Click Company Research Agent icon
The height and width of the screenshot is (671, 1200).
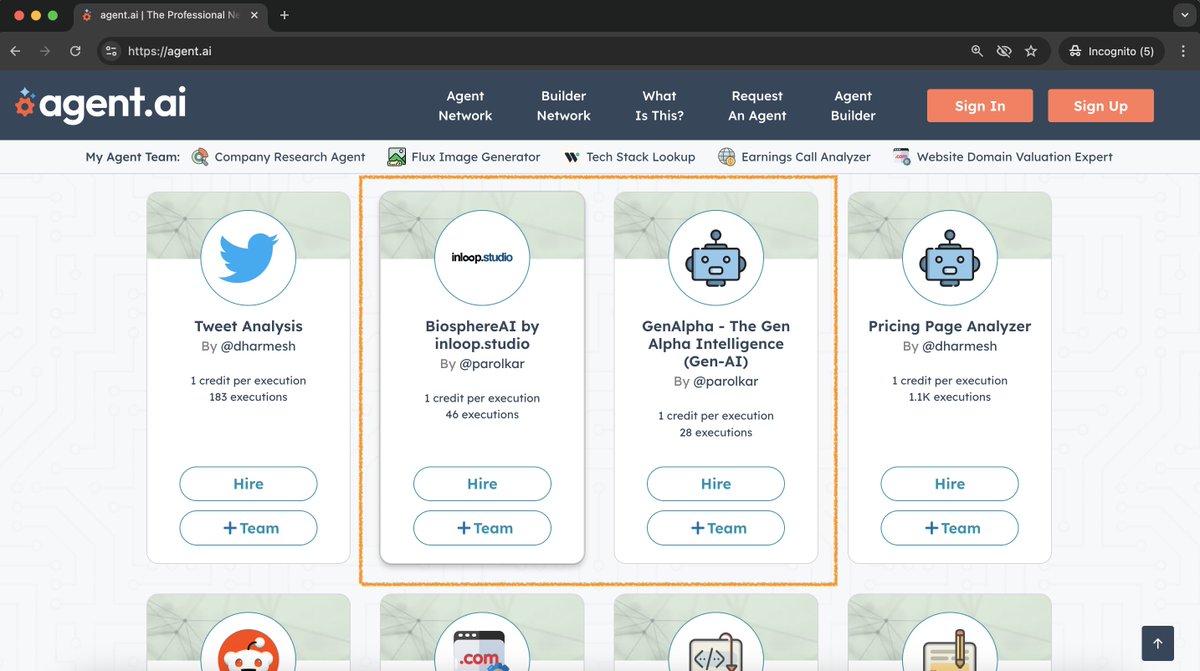[x=200, y=157]
